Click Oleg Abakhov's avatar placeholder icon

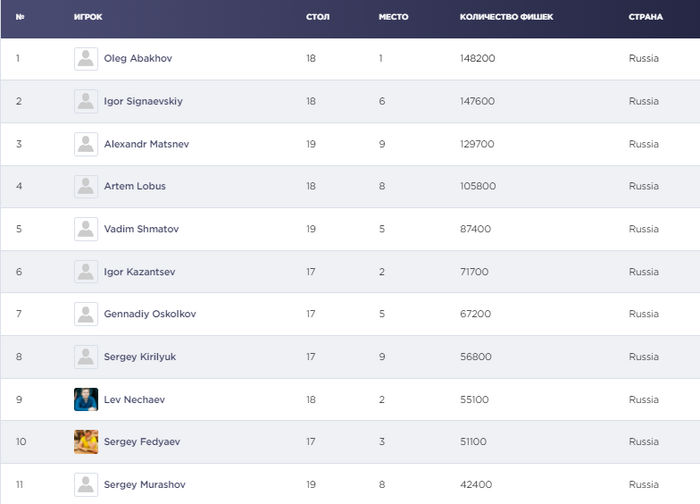point(86,59)
